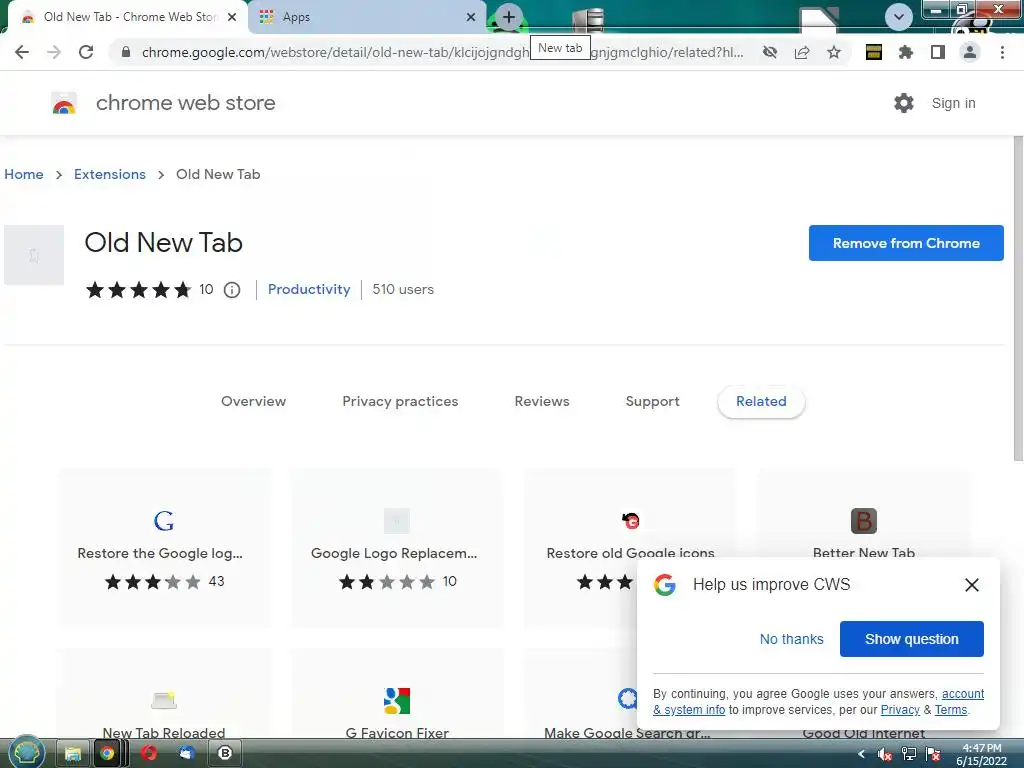
Task: Switch to the Overview tab
Action: pyautogui.click(x=253, y=402)
